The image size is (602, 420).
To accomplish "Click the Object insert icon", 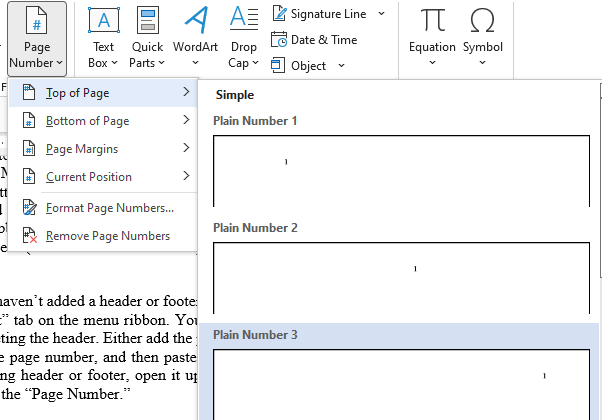I will tap(279, 65).
